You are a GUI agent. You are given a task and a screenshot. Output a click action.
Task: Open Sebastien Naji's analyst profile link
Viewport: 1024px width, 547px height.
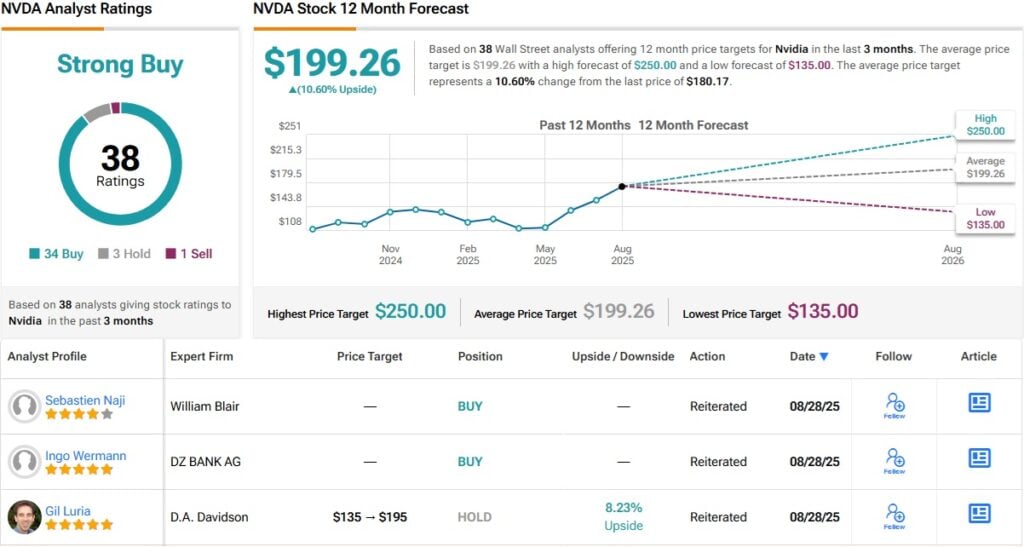point(85,400)
